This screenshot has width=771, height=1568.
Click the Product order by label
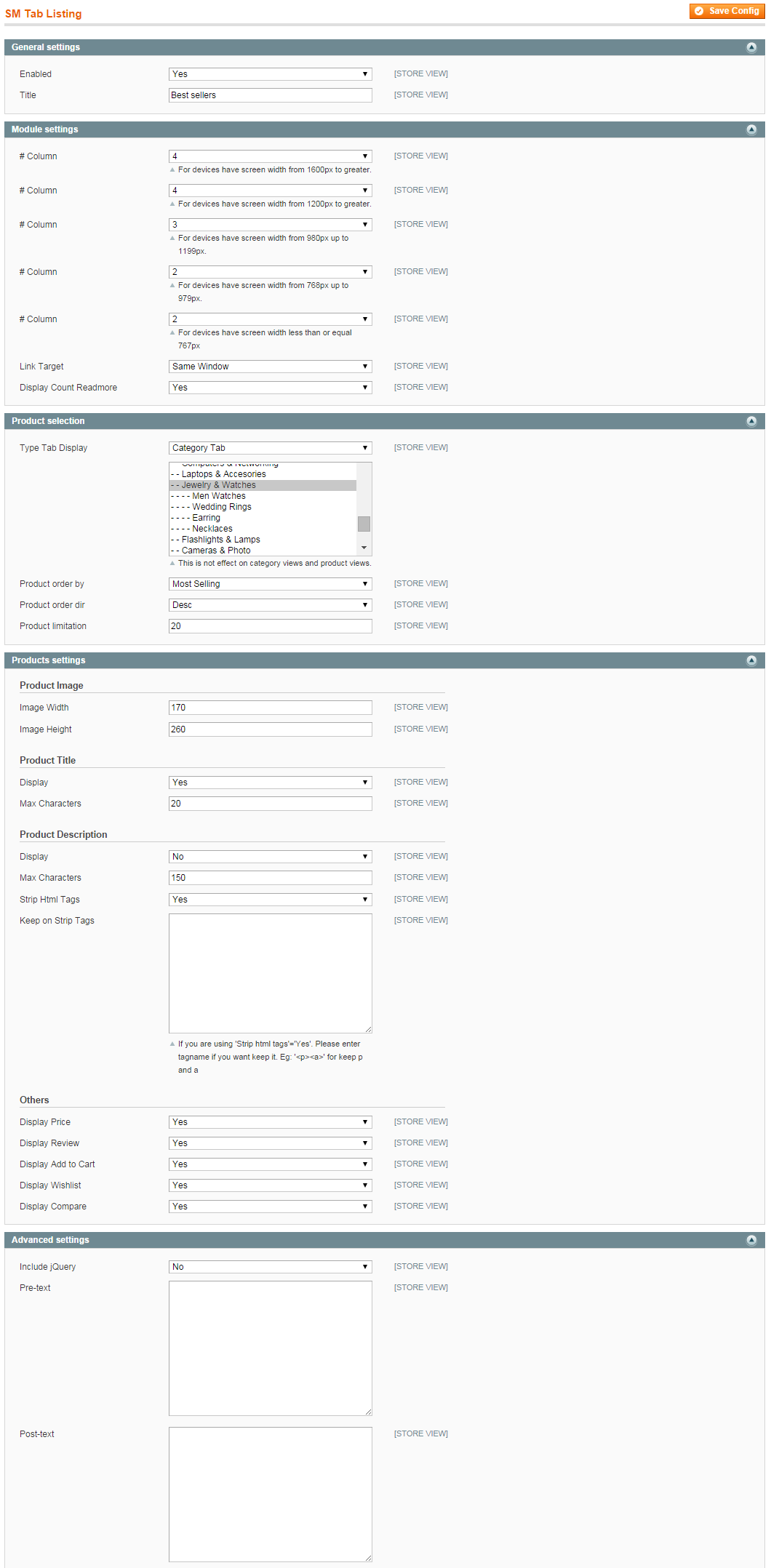coord(52,584)
